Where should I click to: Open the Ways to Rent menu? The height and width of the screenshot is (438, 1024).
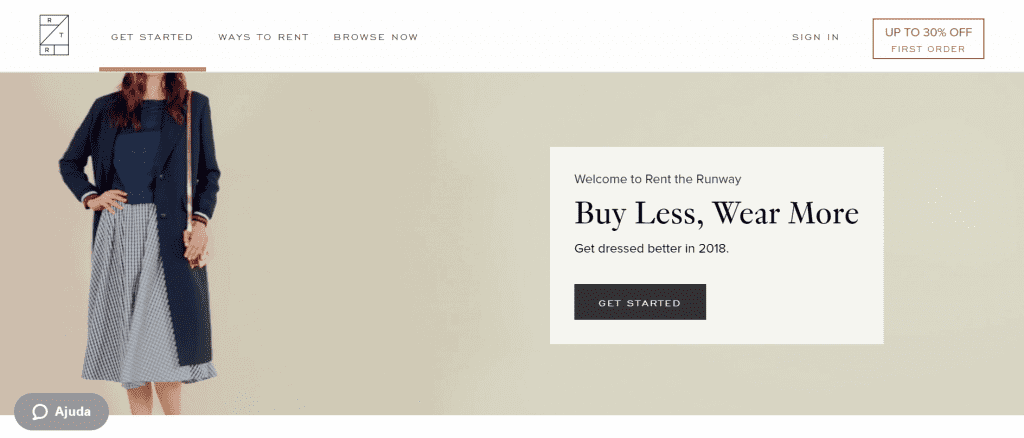(263, 37)
